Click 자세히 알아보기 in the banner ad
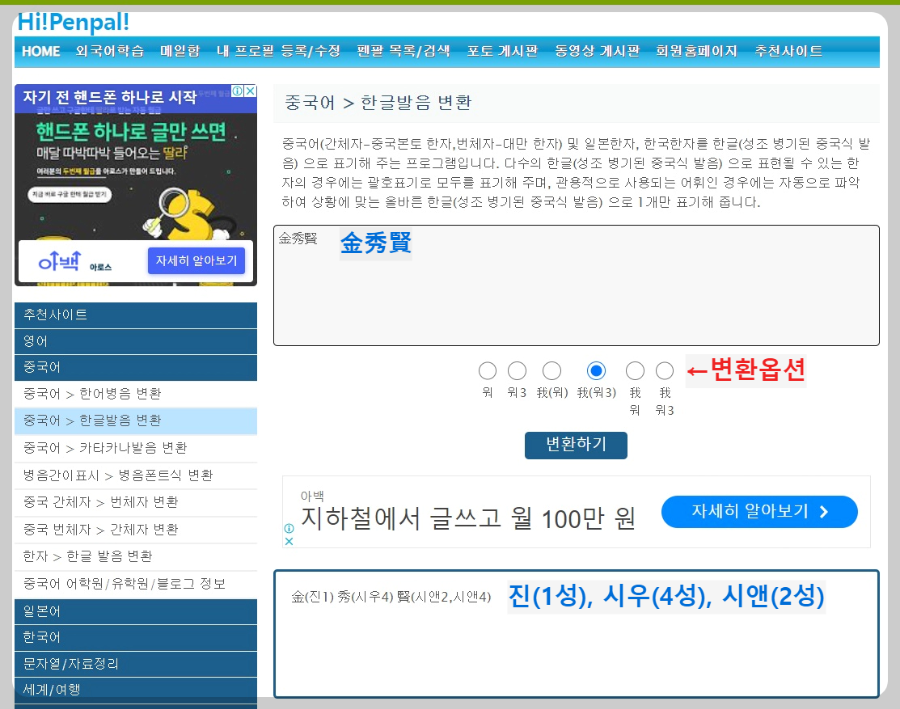 click(x=759, y=511)
